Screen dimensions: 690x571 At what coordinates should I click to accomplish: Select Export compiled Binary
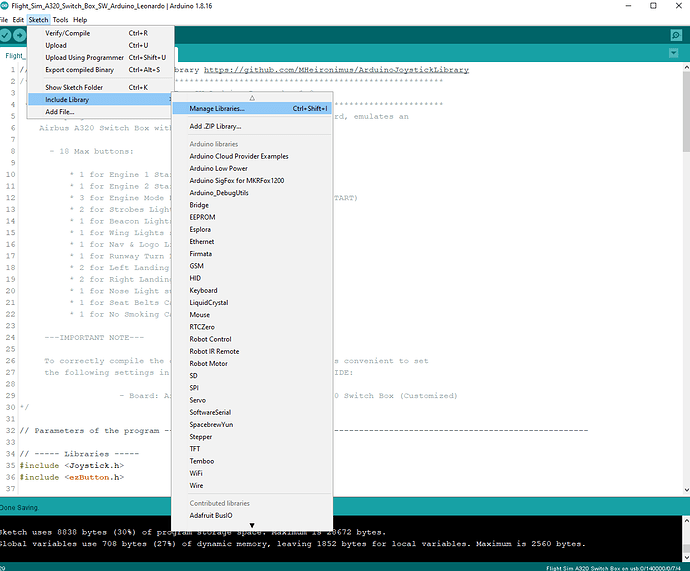[x=101, y=70]
